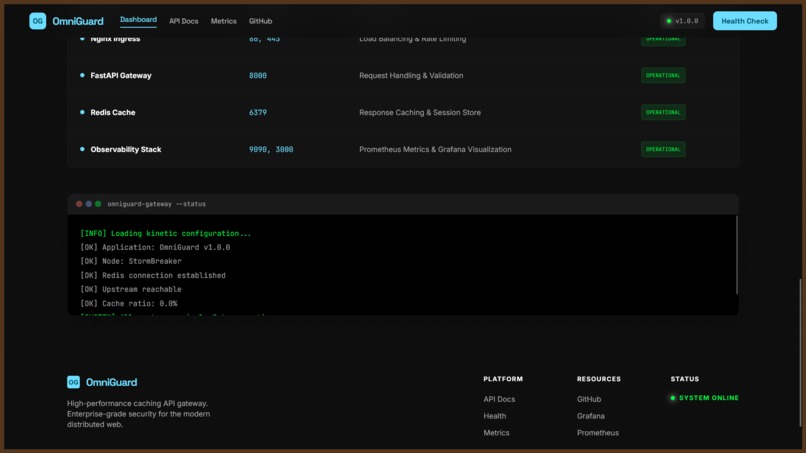
Task: Open the footer Grafana link
Action: [591, 416]
